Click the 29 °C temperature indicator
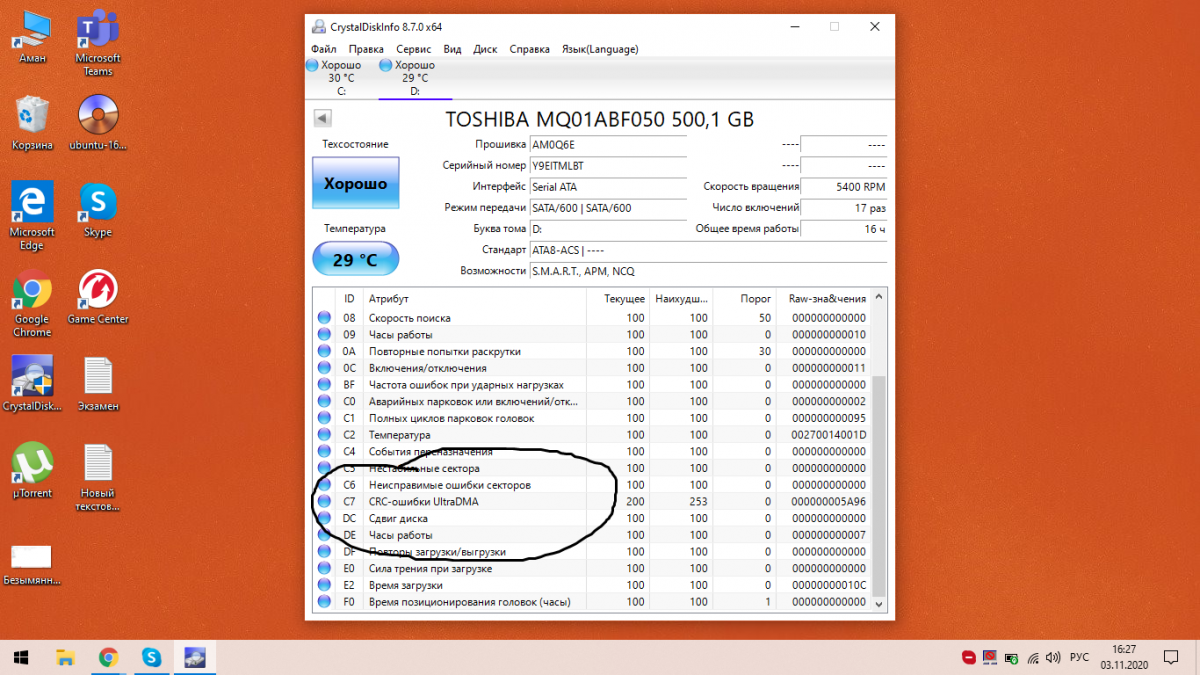The image size is (1200, 675). [x=355, y=260]
